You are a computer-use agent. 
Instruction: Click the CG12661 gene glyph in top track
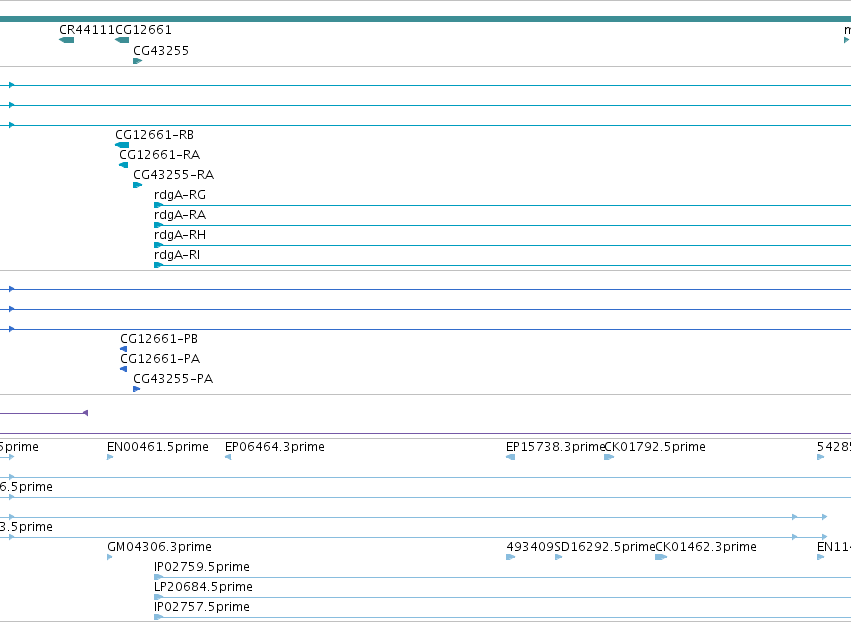122,40
